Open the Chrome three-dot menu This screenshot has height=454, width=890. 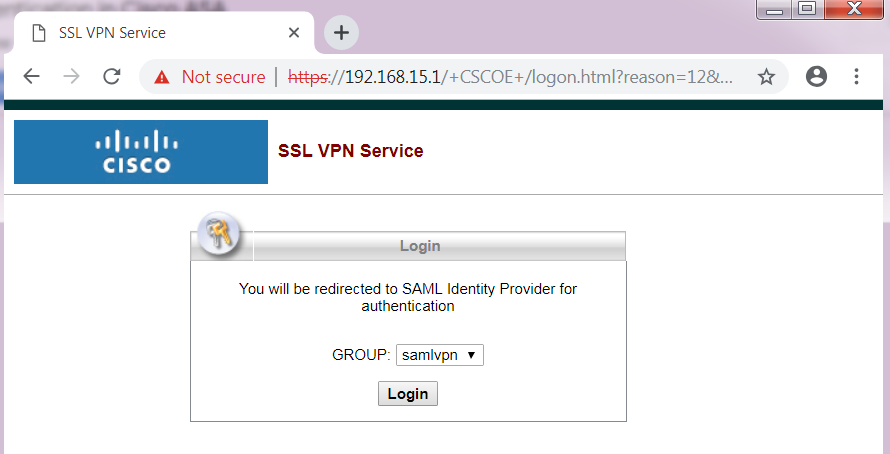click(856, 77)
